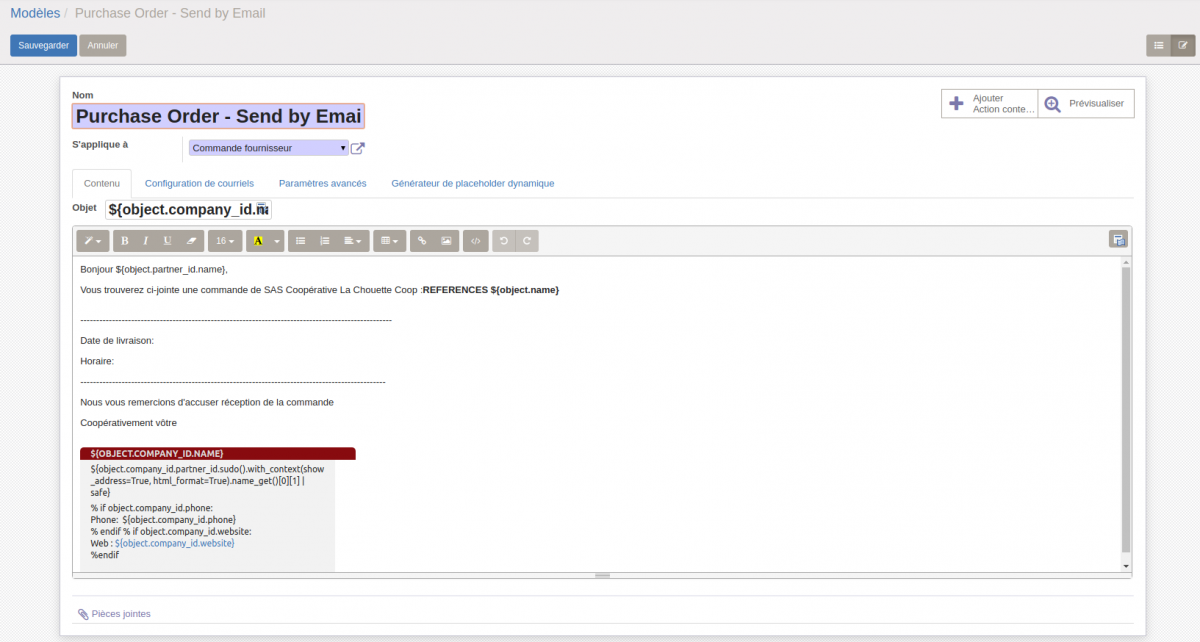Redo the last edit

pos(526,241)
